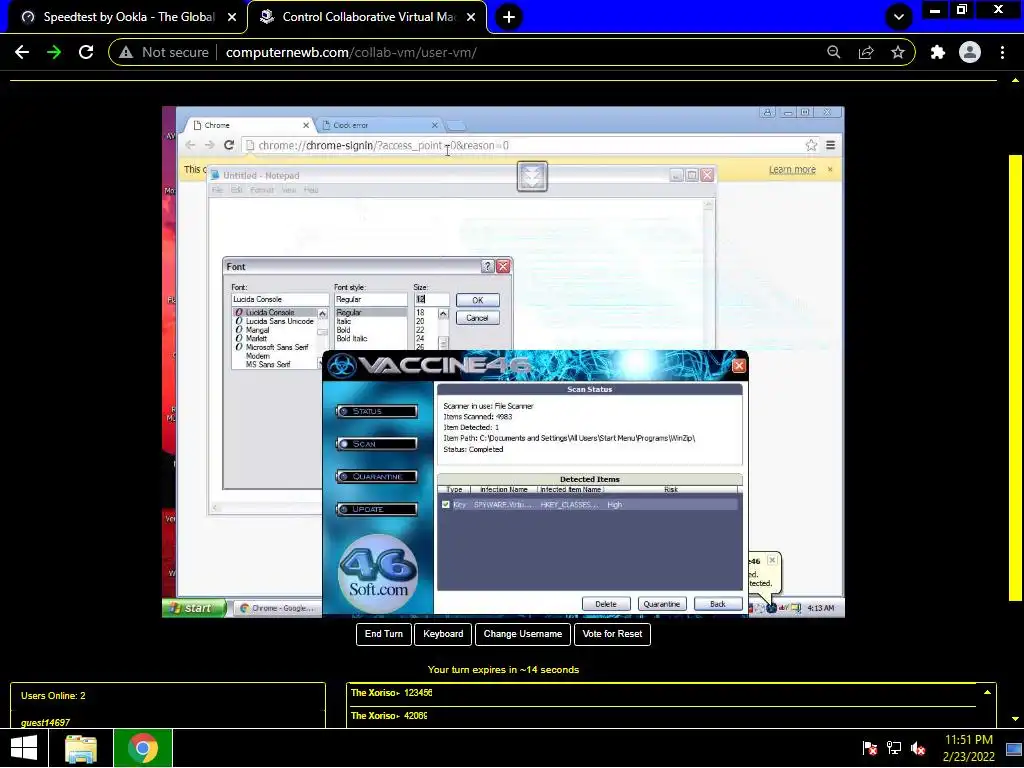Open the Quarantine section in Vaccine46 sidebar
1024x768 pixels.
click(377, 476)
